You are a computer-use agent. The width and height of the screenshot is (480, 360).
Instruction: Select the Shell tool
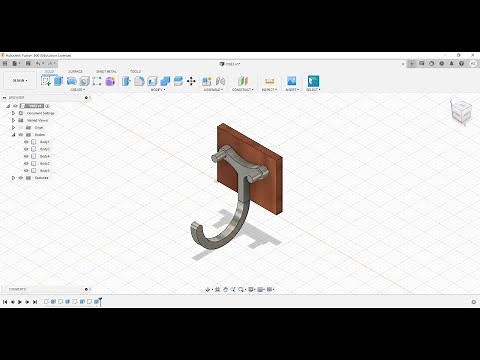[152, 81]
